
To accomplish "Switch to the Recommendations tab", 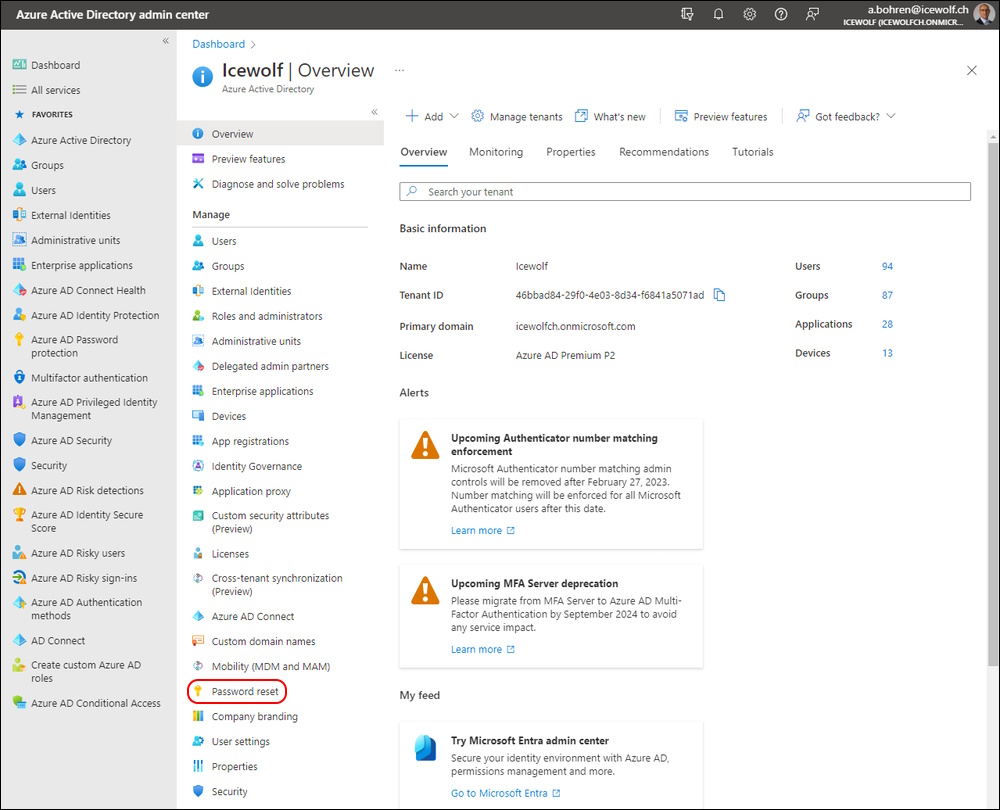I will [664, 152].
